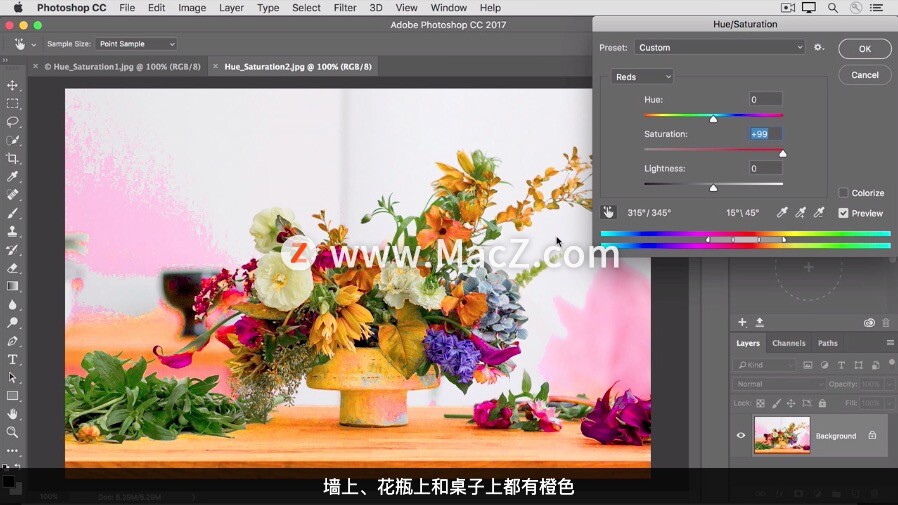
Task: Open the Sample Size Point Sample dropdown
Action: click(x=136, y=44)
